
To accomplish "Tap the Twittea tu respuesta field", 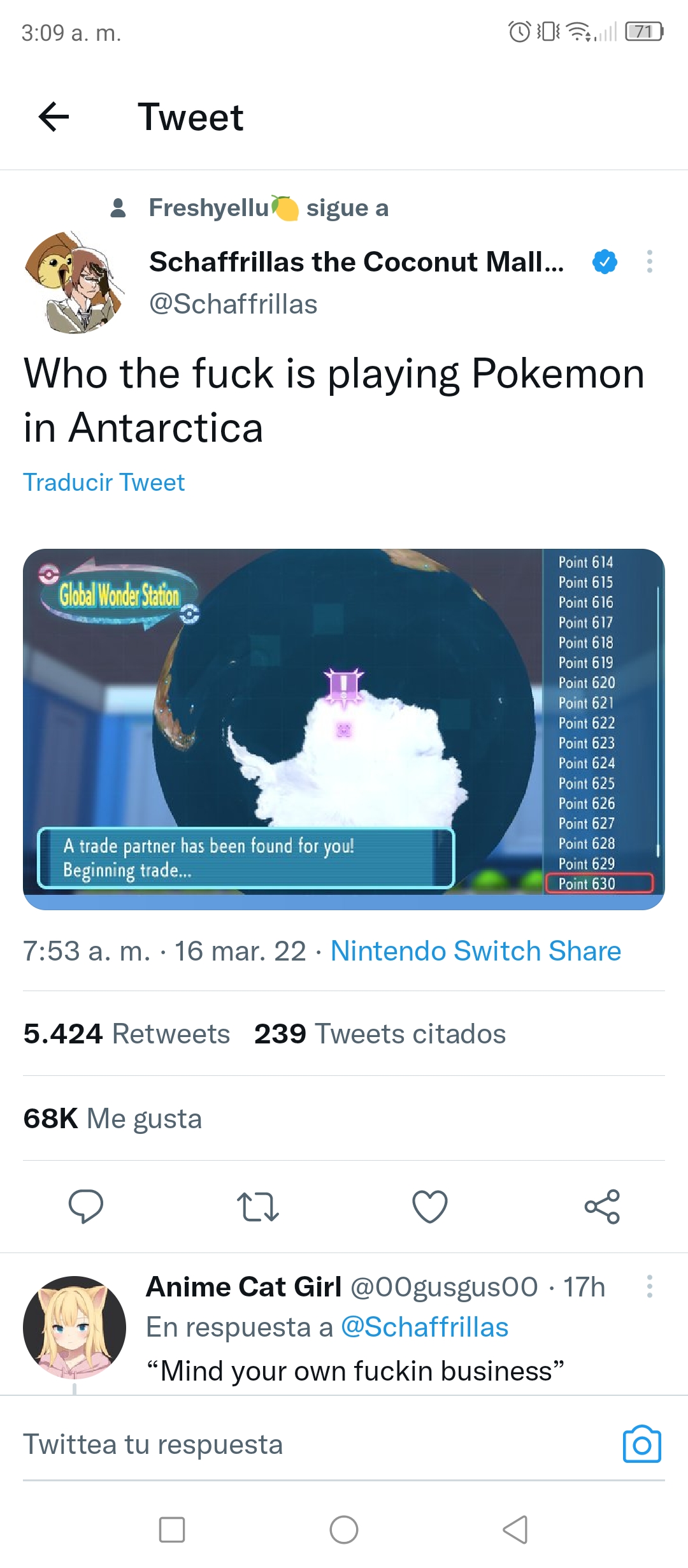I will 319,1444.
